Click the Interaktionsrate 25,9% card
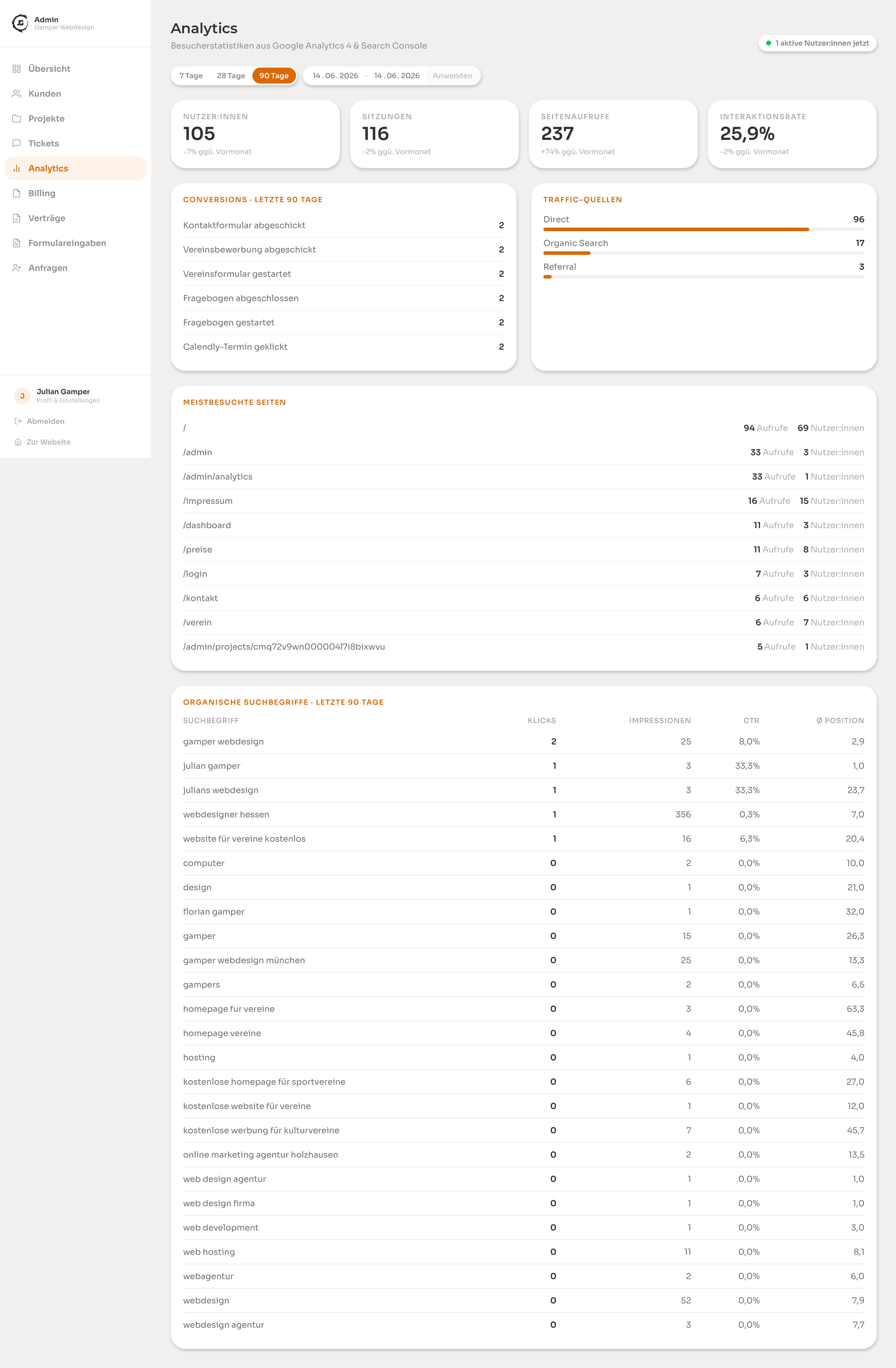 tap(792, 135)
